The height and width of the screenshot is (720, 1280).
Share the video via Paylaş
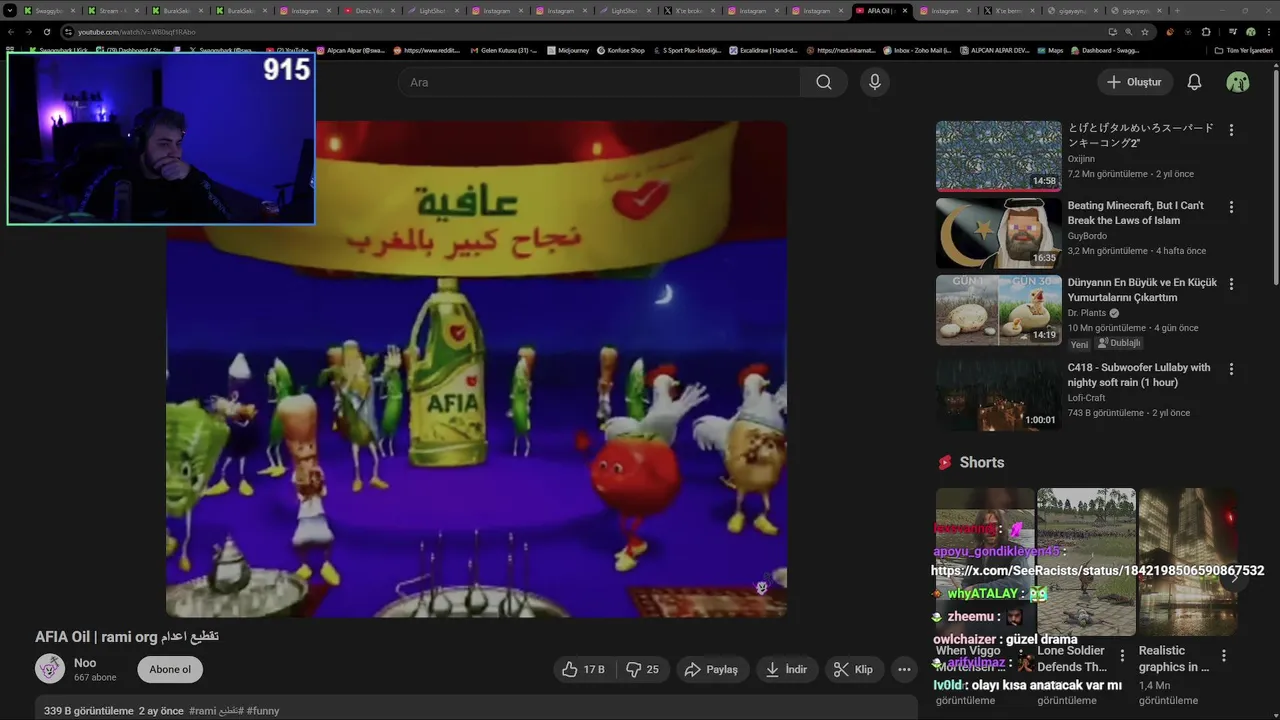pos(711,669)
